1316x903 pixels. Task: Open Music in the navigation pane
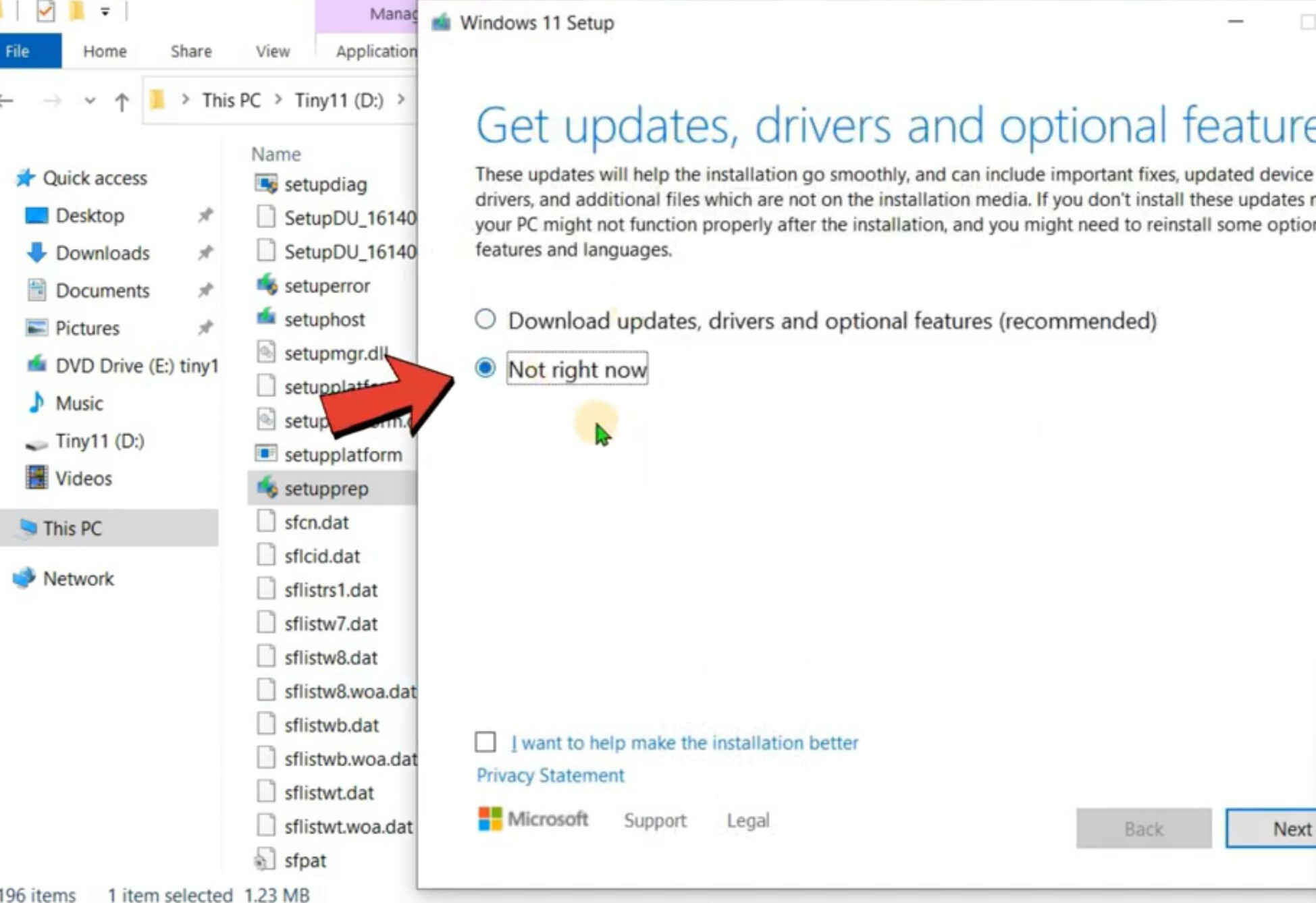click(79, 404)
